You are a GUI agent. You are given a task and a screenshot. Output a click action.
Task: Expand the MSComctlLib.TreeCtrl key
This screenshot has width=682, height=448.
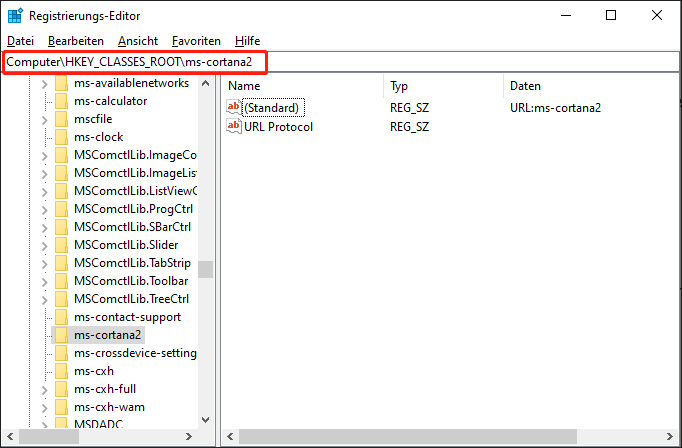coord(44,300)
